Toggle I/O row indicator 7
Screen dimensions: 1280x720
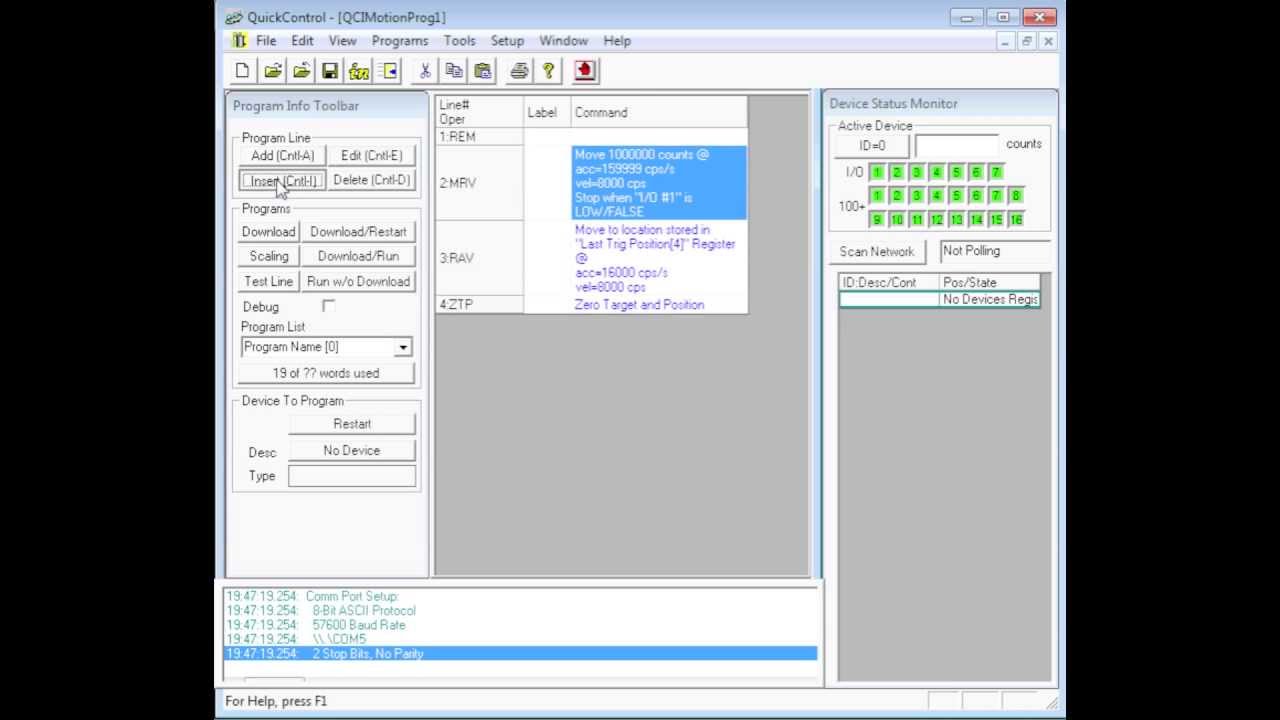996,172
